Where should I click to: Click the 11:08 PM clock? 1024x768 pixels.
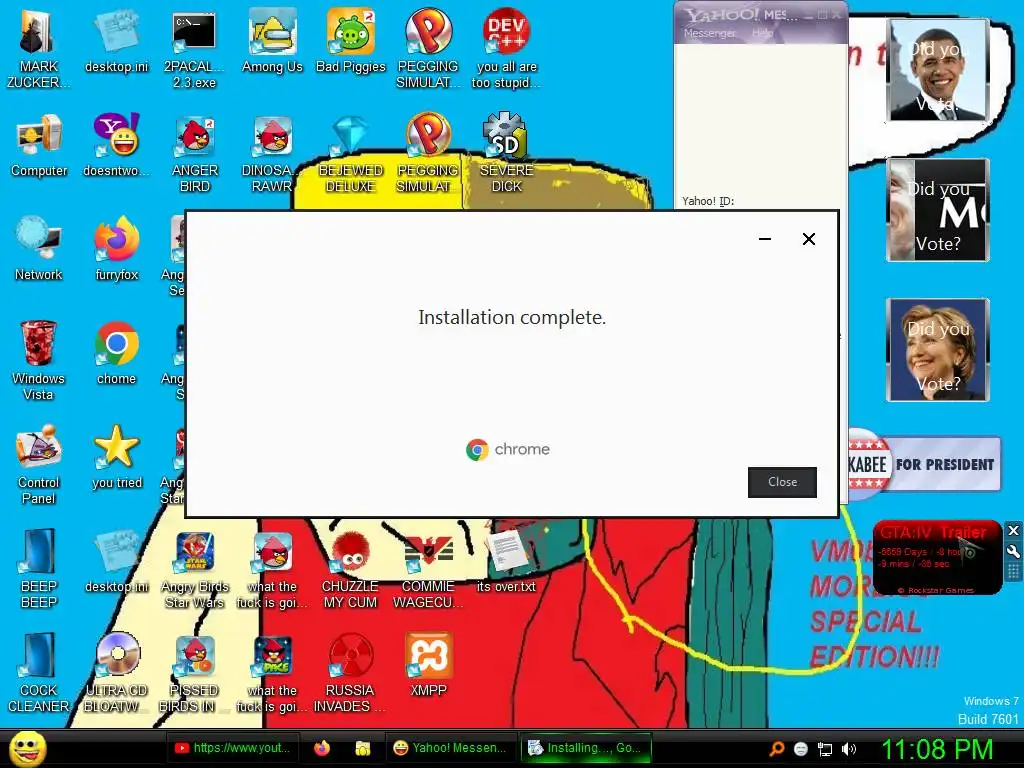tap(936, 749)
